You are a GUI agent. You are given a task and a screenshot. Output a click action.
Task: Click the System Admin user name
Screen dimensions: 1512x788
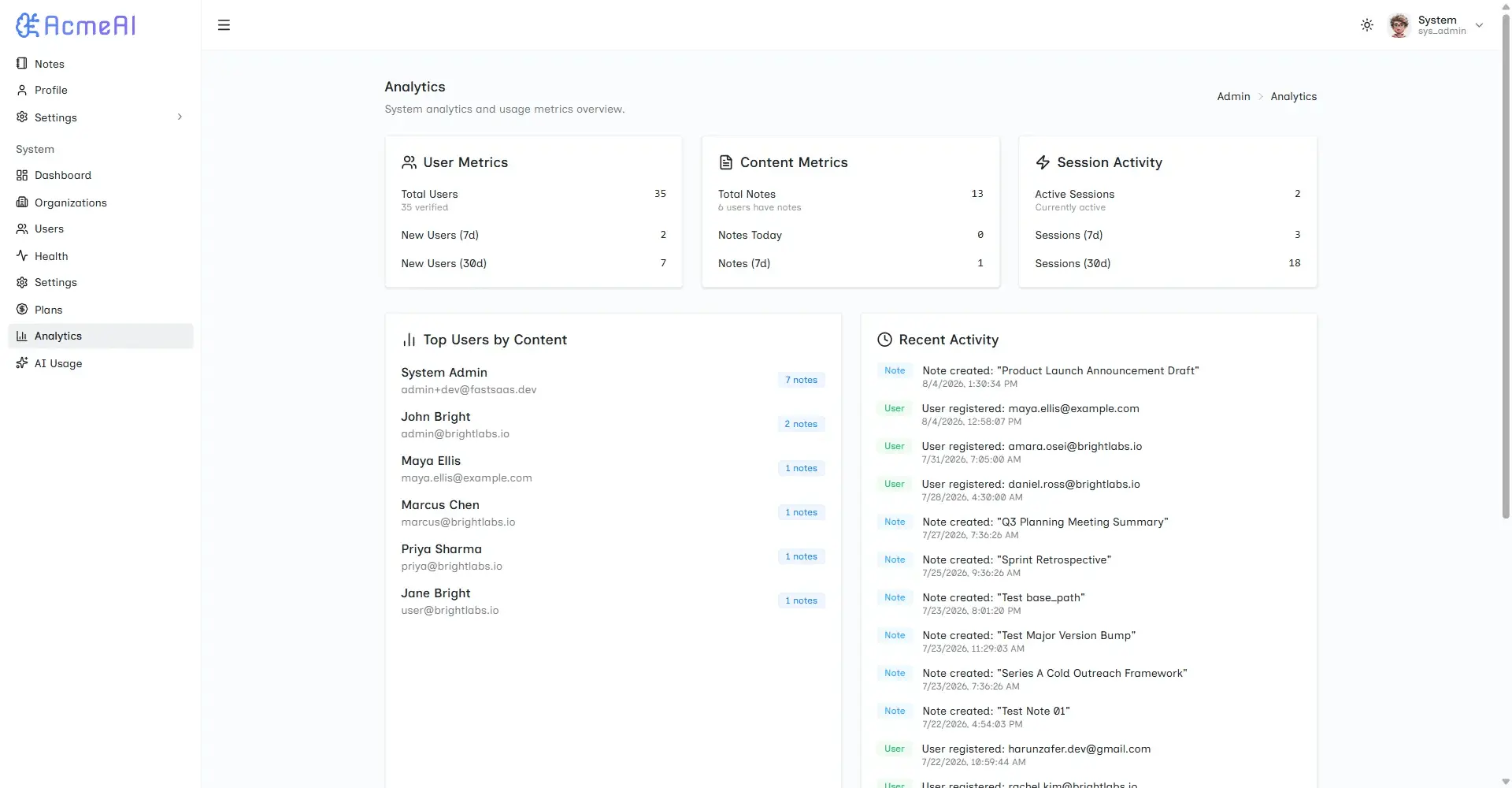coord(444,373)
